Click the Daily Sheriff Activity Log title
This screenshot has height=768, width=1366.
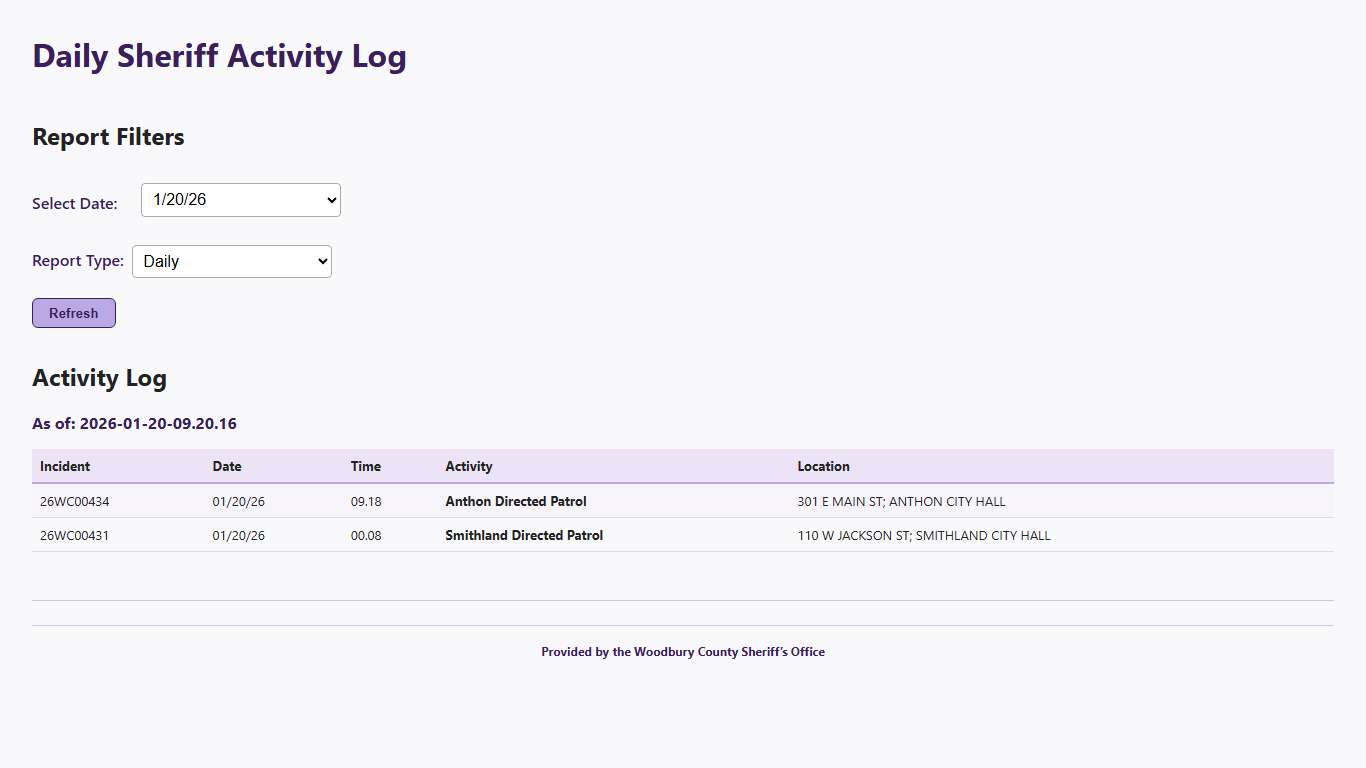click(x=219, y=56)
